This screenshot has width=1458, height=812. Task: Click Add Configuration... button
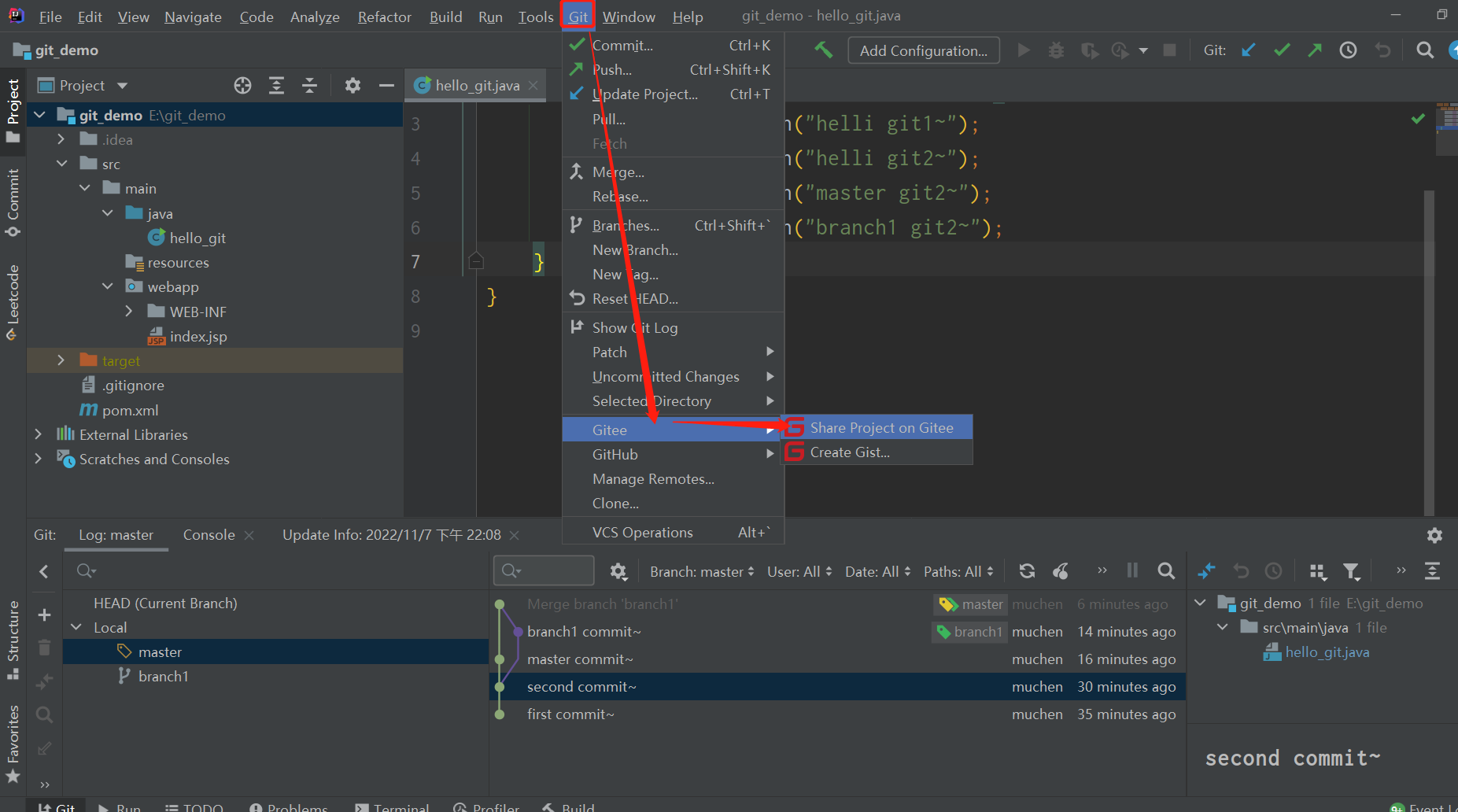[x=924, y=50]
